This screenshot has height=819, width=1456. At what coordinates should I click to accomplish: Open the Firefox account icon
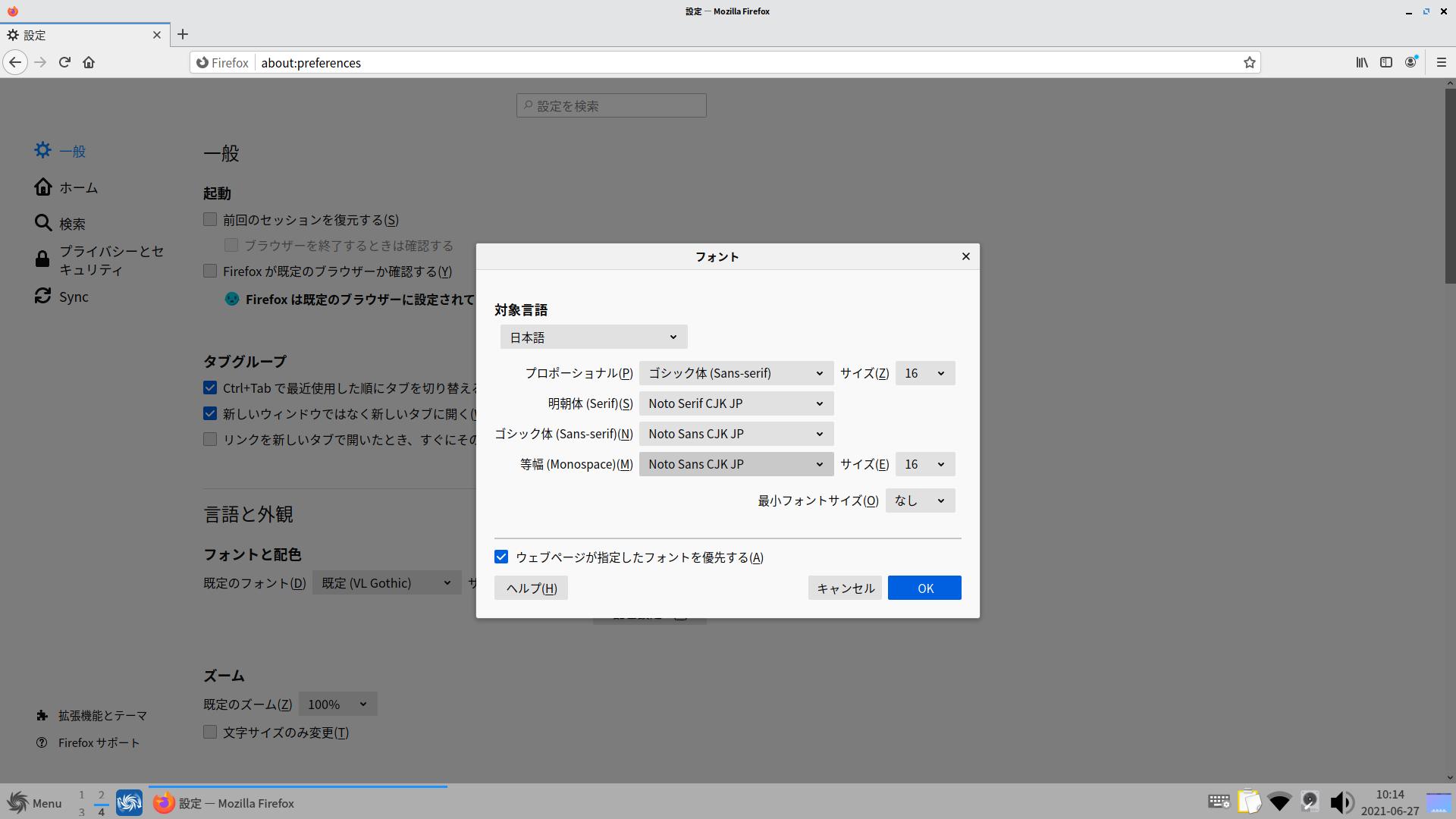point(1410,62)
